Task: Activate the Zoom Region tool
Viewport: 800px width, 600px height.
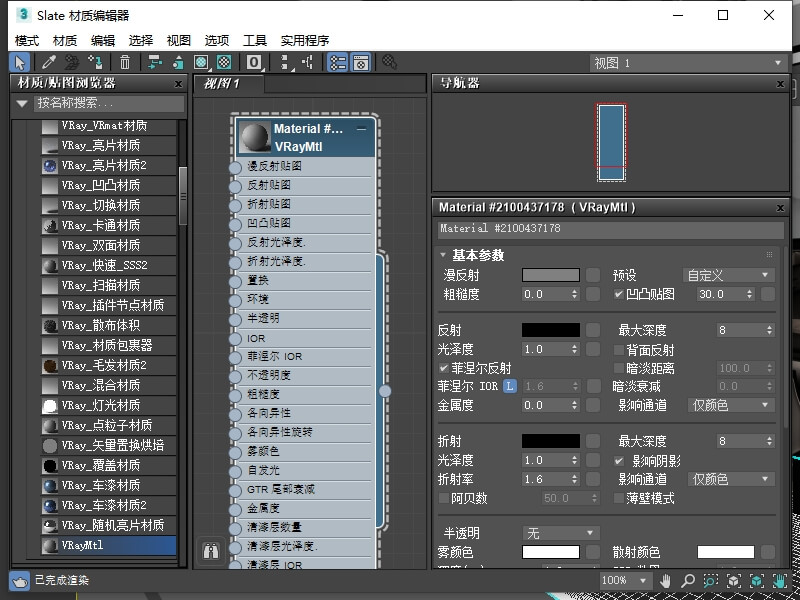Action: point(711,581)
